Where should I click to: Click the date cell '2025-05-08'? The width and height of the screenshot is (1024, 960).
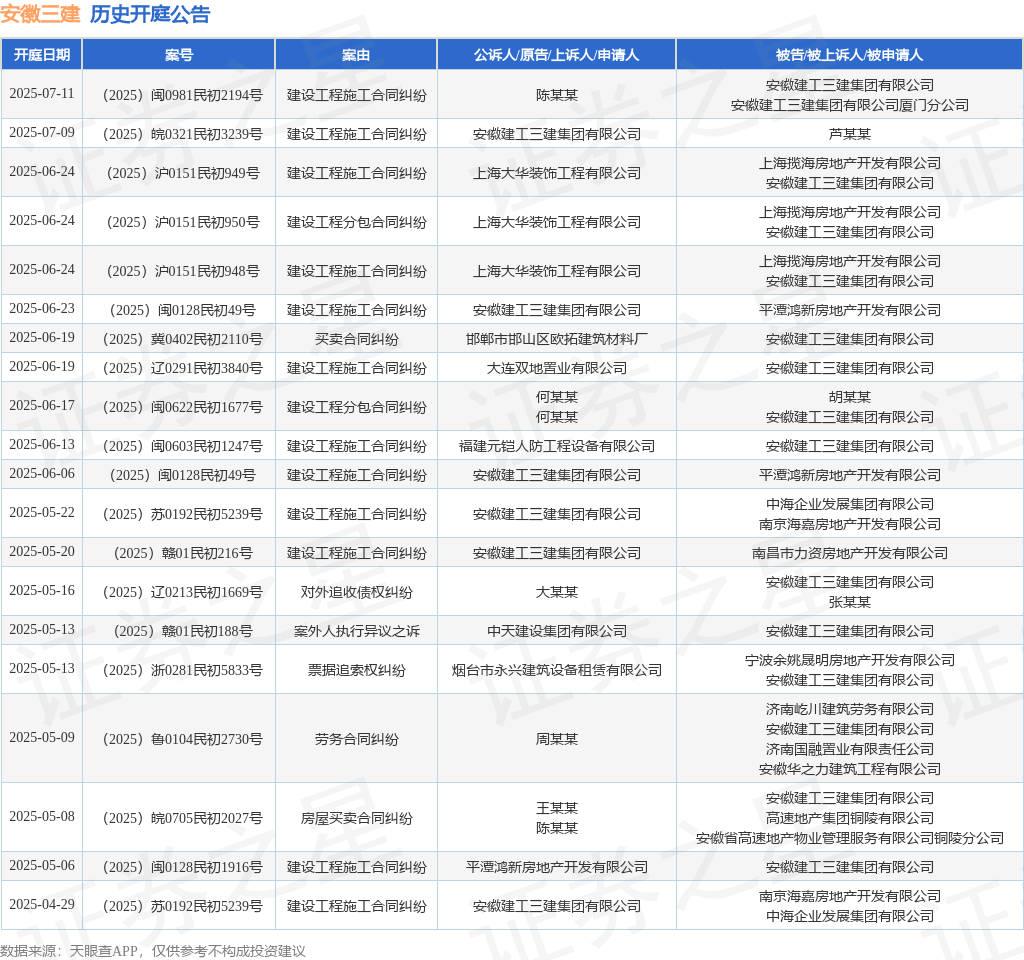42,817
